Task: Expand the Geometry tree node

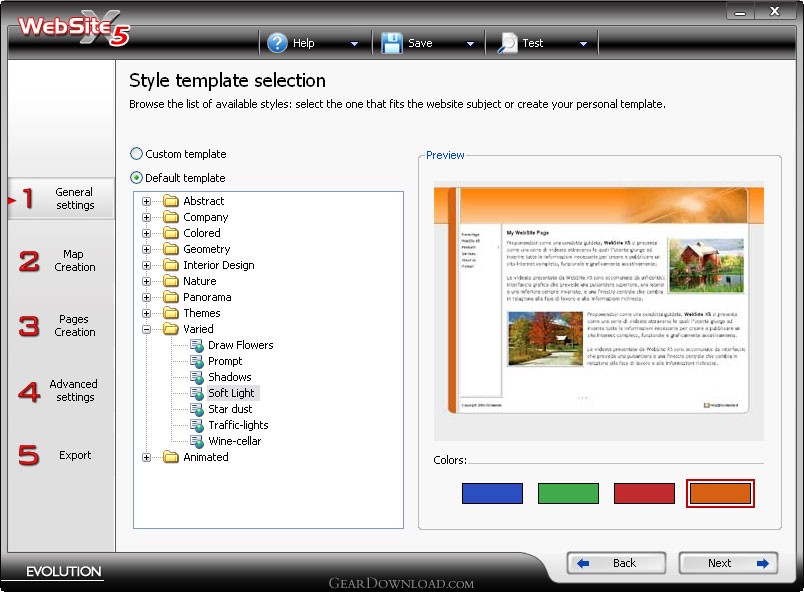Action: 146,250
